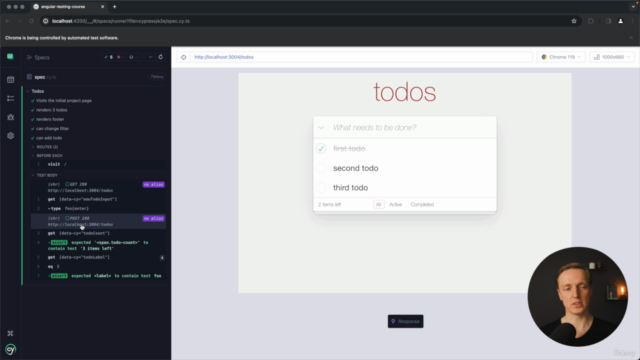Click the failed tests count indicator
Viewport: 640px width, 360px height.
pyautogui.click(x=121, y=57)
